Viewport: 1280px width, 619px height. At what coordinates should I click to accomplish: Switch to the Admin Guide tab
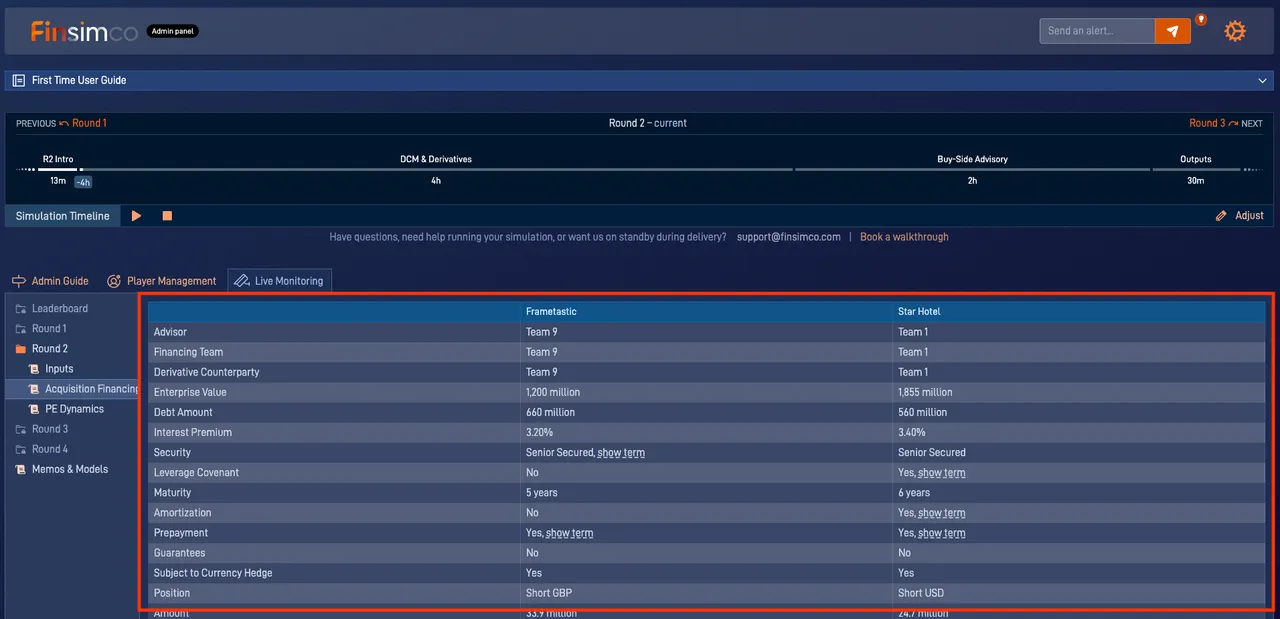point(50,281)
